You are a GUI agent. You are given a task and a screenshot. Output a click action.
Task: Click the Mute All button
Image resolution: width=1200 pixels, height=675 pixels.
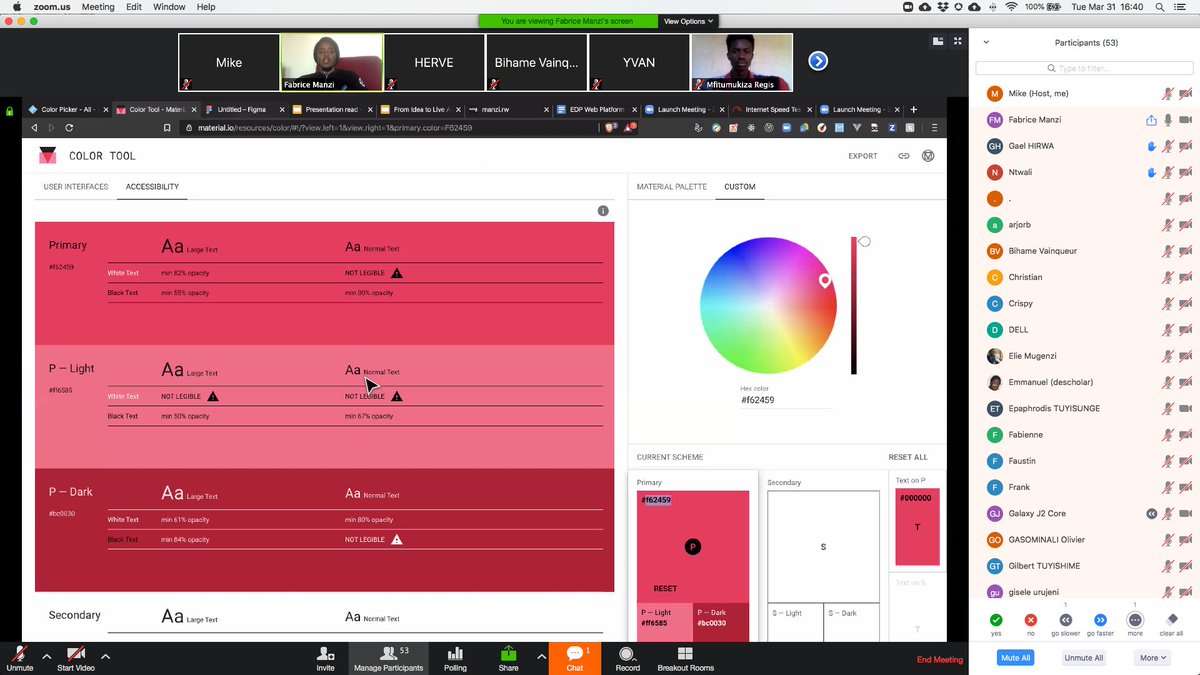1017,657
